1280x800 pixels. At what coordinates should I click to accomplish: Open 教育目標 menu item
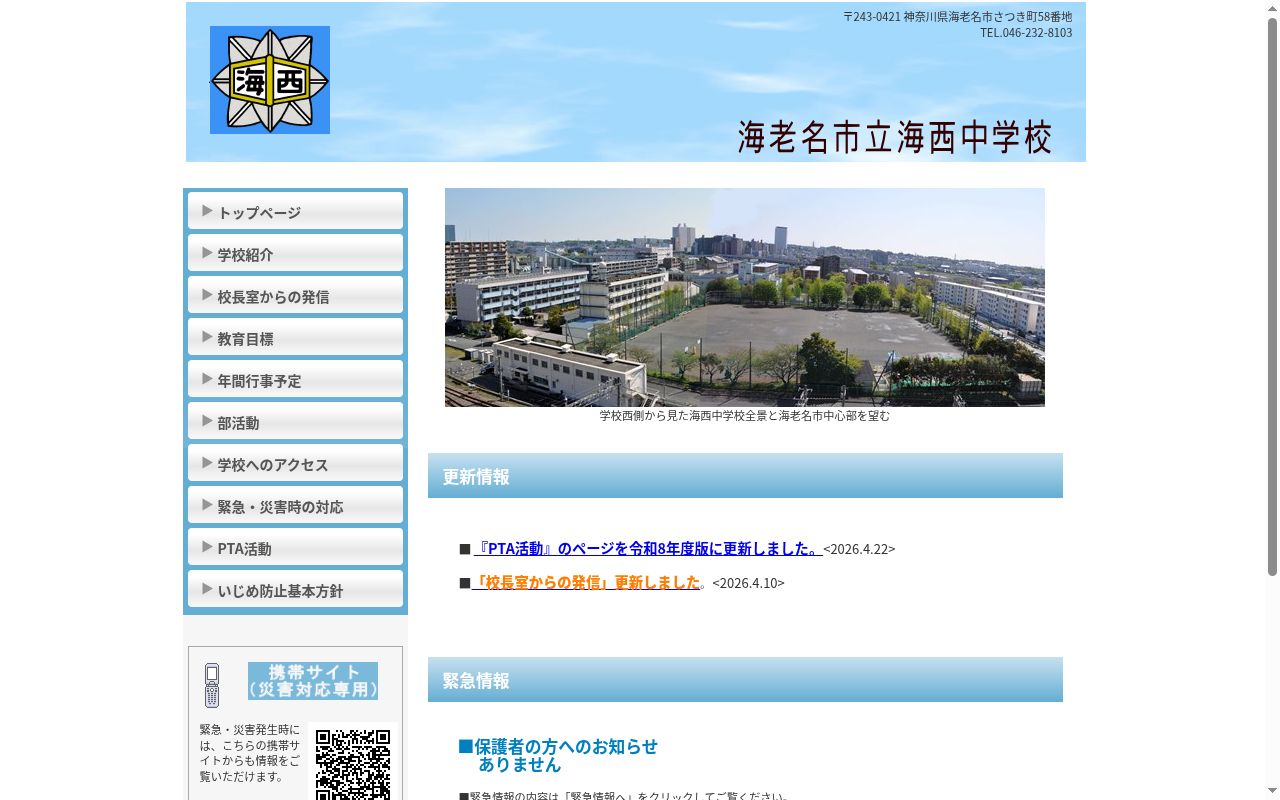click(295, 337)
